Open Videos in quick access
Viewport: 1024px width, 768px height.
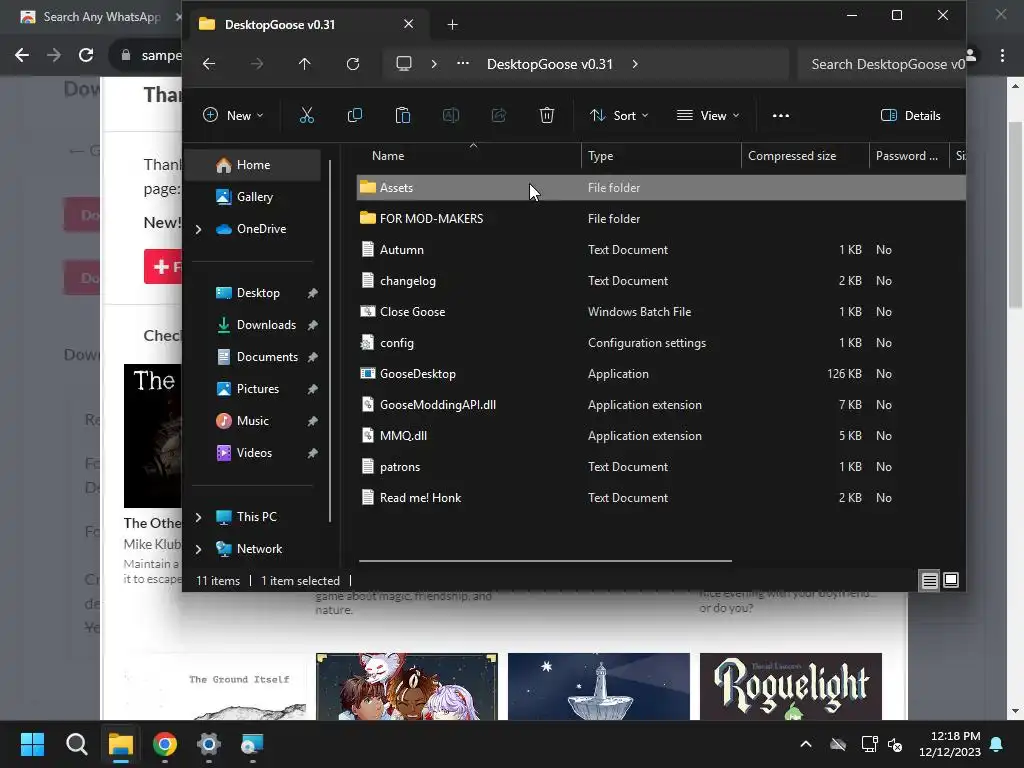(x=253, y=453)
